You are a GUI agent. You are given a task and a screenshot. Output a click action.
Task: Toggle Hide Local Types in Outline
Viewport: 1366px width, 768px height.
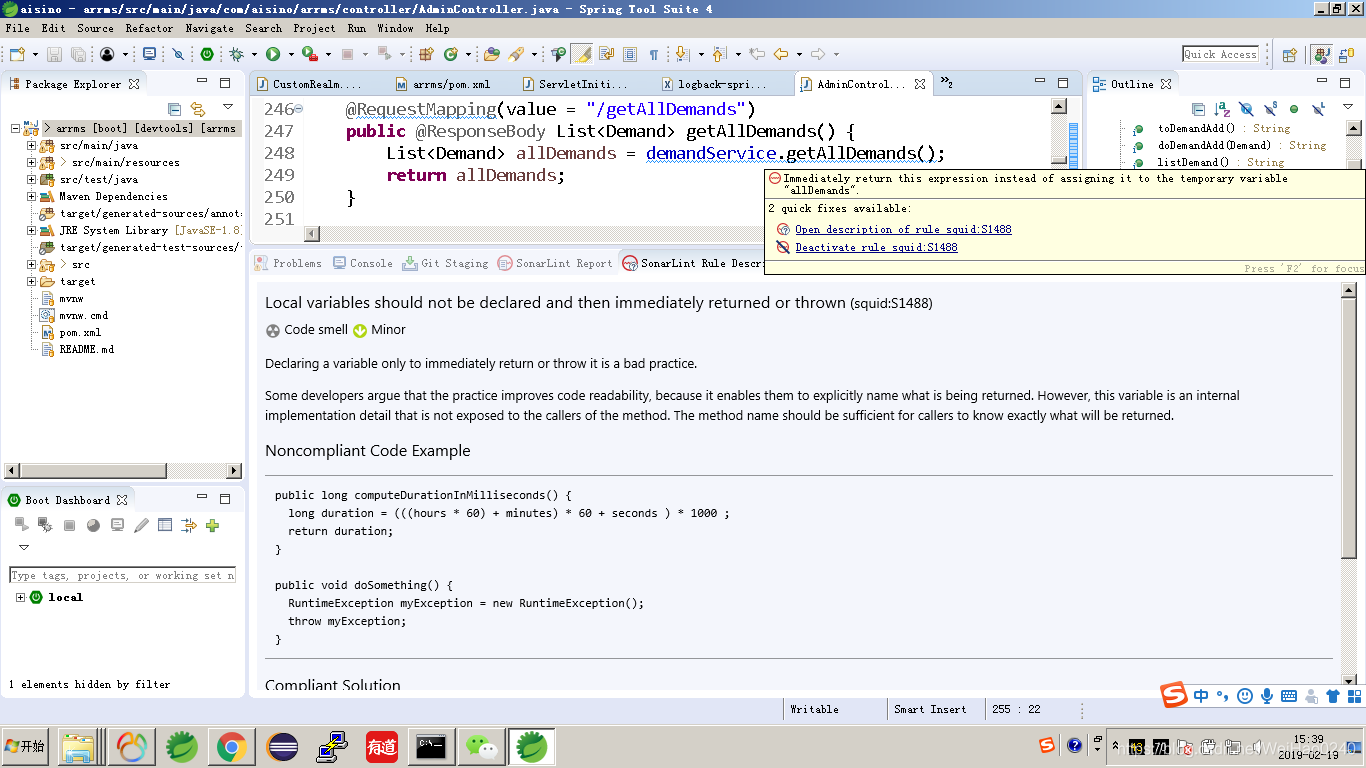[1318, 109]
